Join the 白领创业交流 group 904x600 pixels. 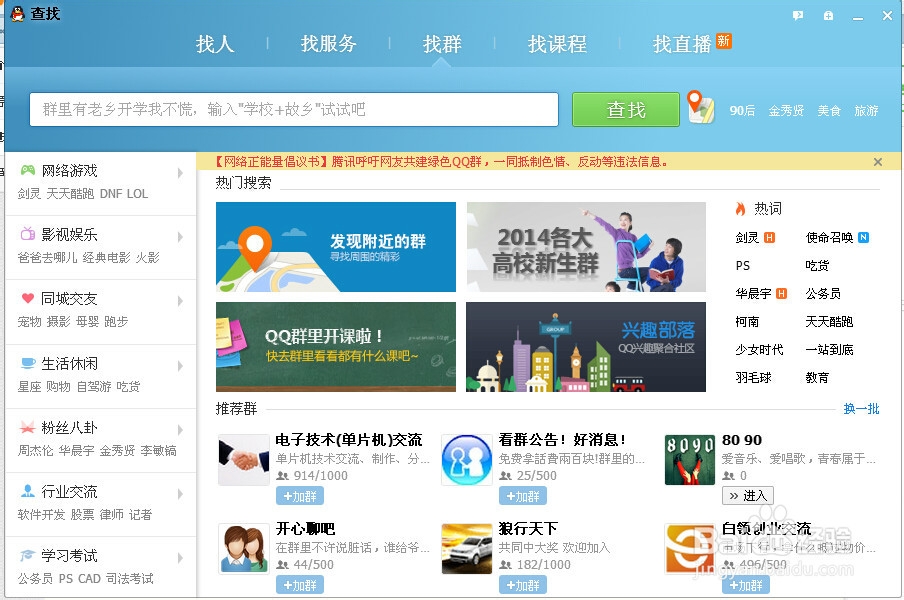point(745,585)
